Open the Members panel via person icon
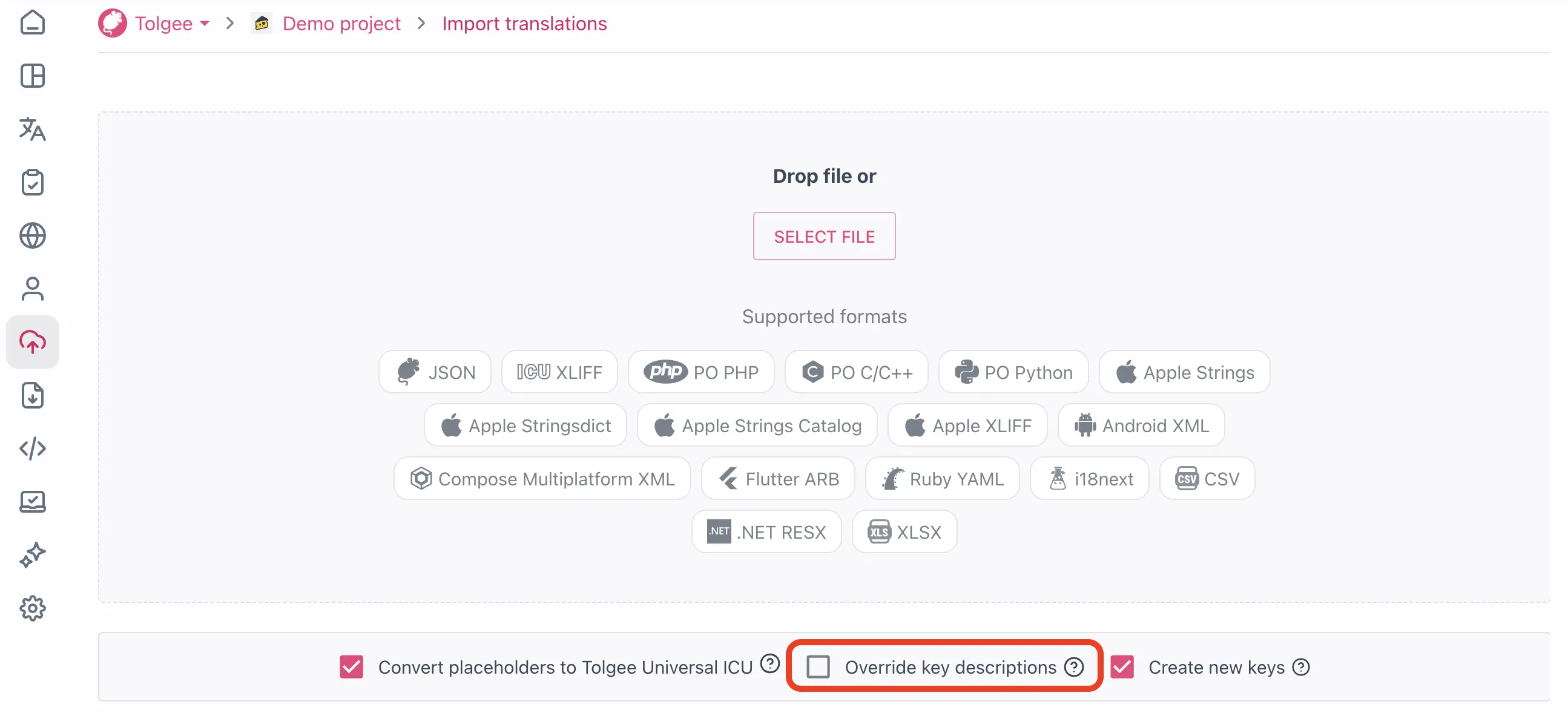 coord(32,288)
